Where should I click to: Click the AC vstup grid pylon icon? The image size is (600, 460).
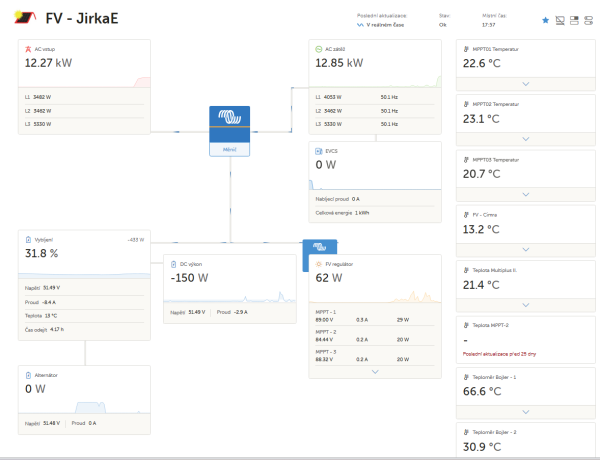(x=28, y=49)
